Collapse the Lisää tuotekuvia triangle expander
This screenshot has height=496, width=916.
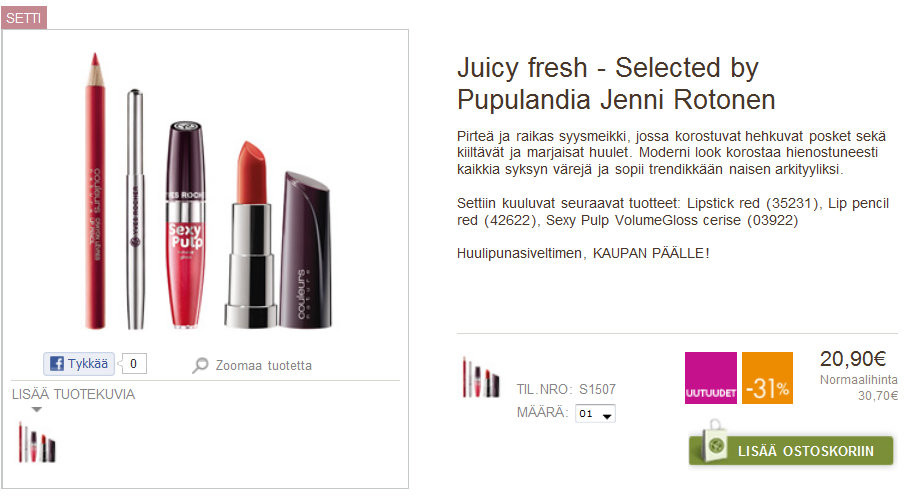coord(37,410)
